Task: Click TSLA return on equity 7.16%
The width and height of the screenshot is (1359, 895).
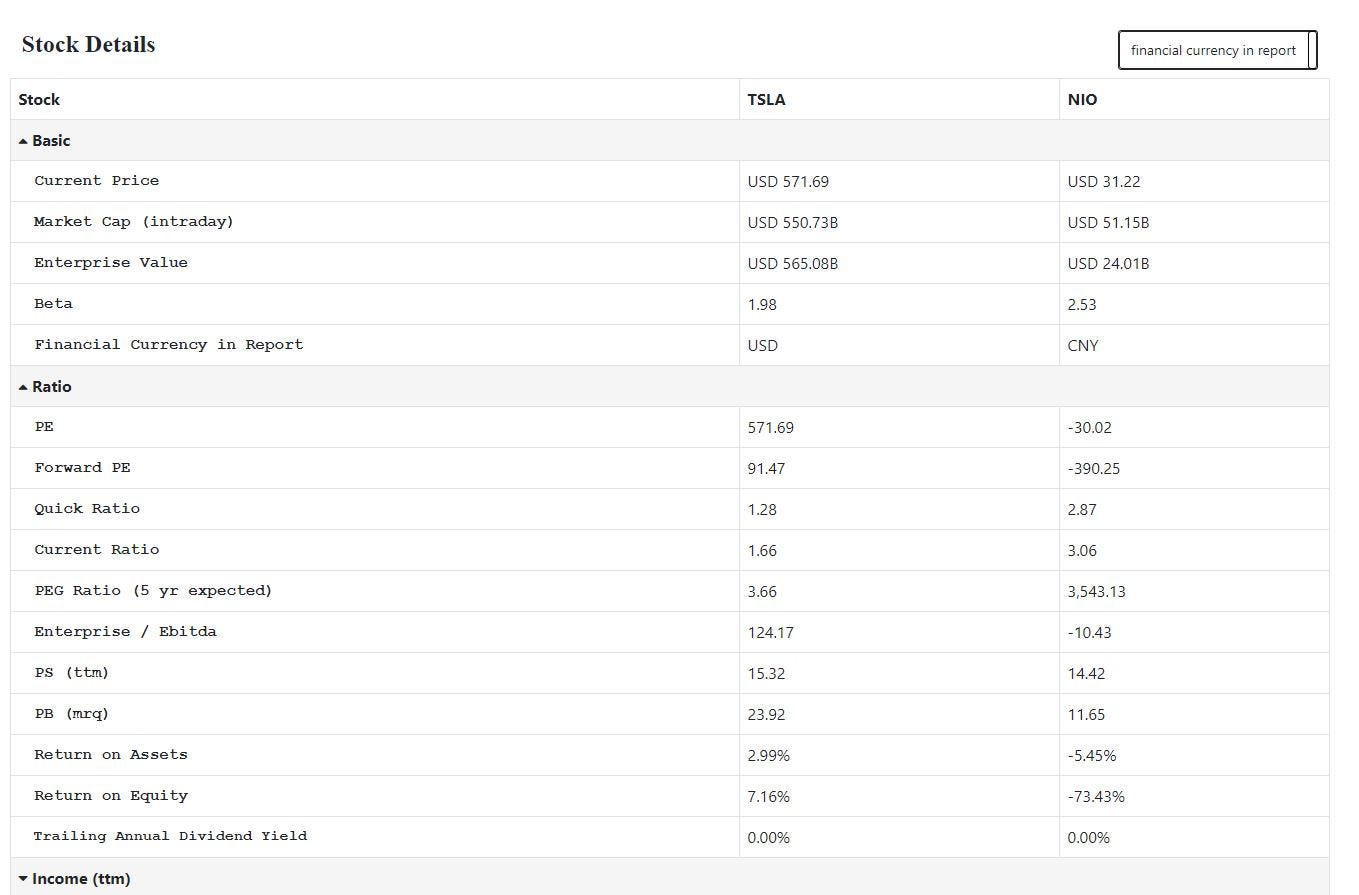Action: [768, 797]
